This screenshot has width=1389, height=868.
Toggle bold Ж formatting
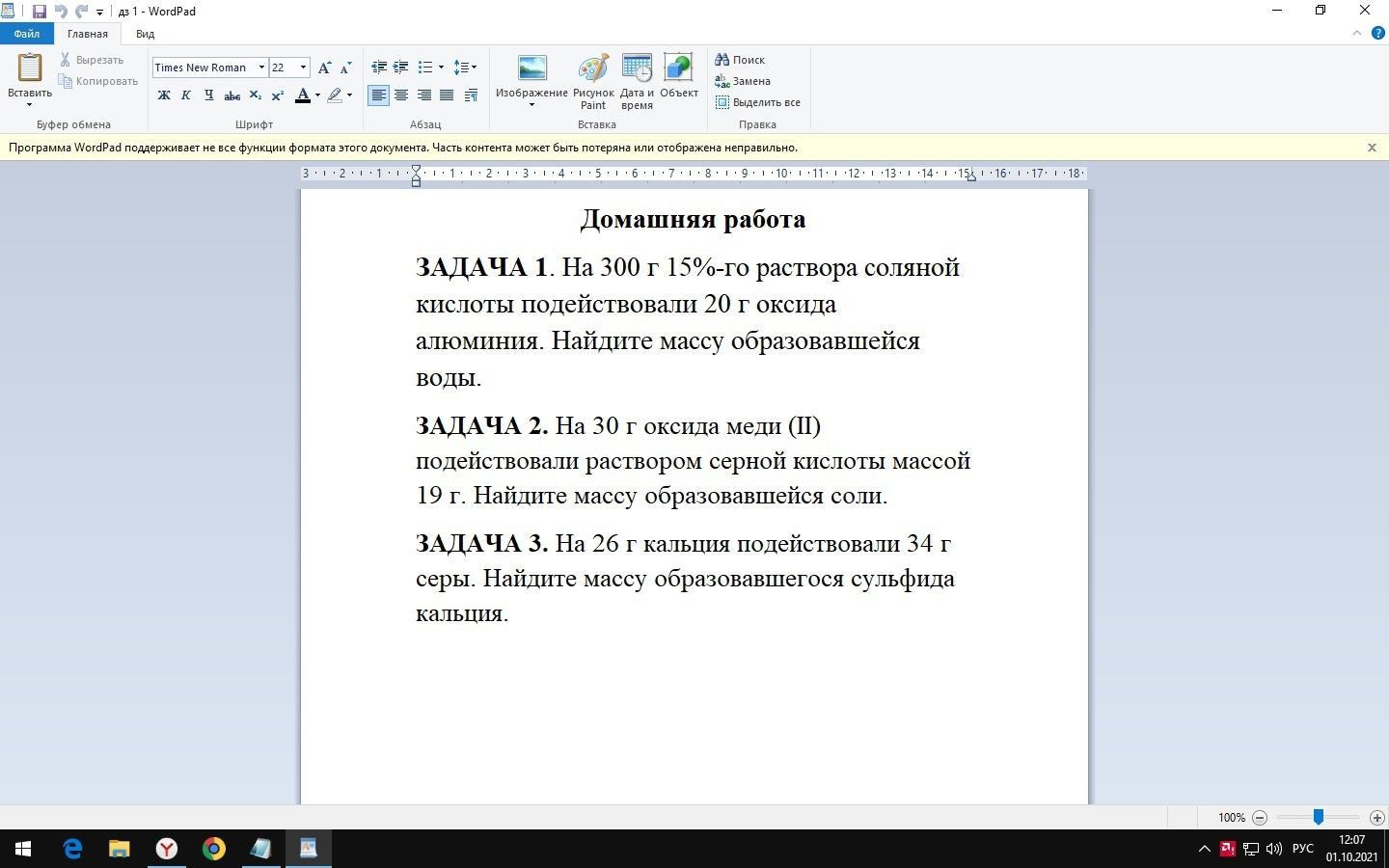click(164, 95)
